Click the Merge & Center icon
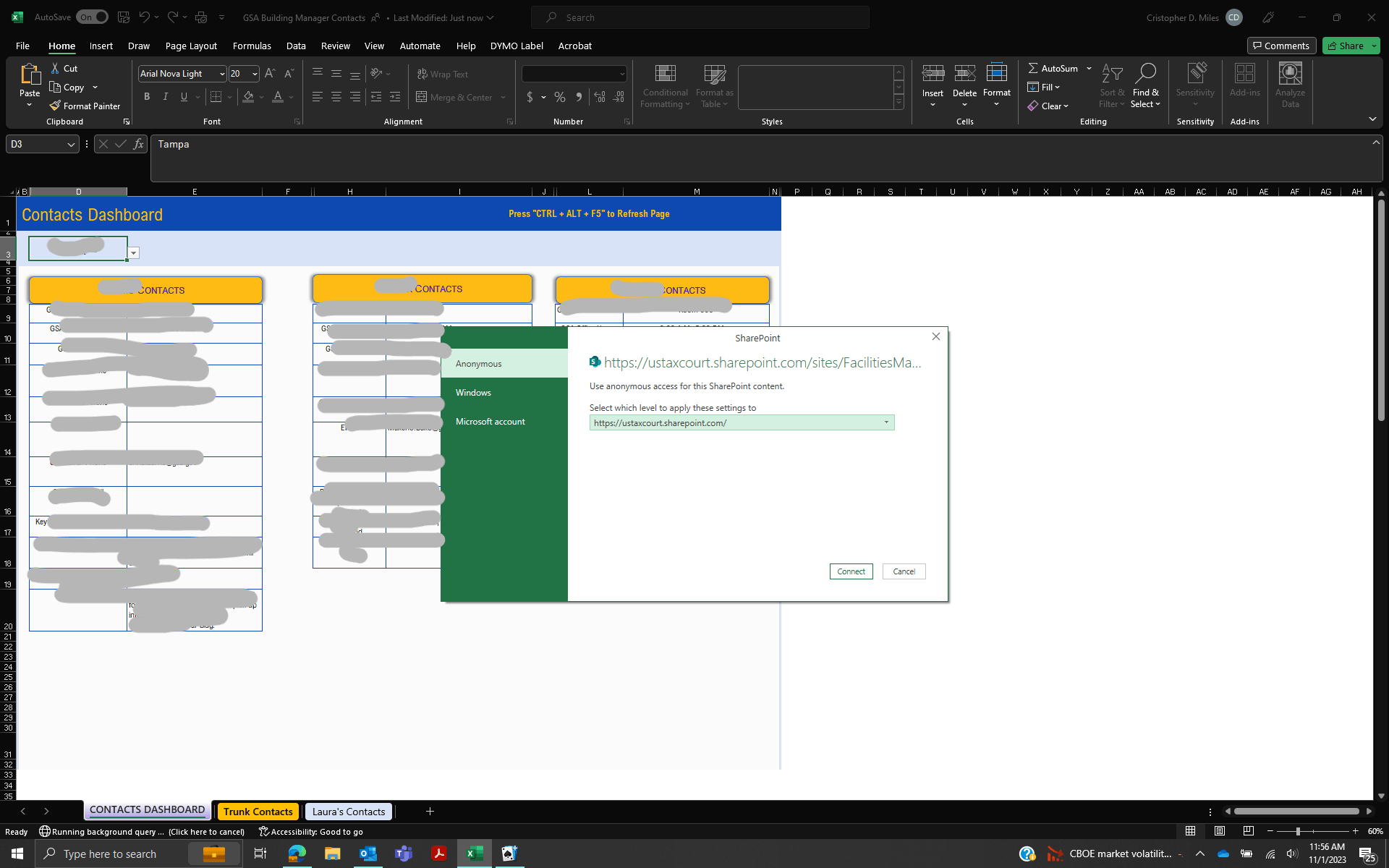This screenshot has height=868, width=1389. pos(422,97)
